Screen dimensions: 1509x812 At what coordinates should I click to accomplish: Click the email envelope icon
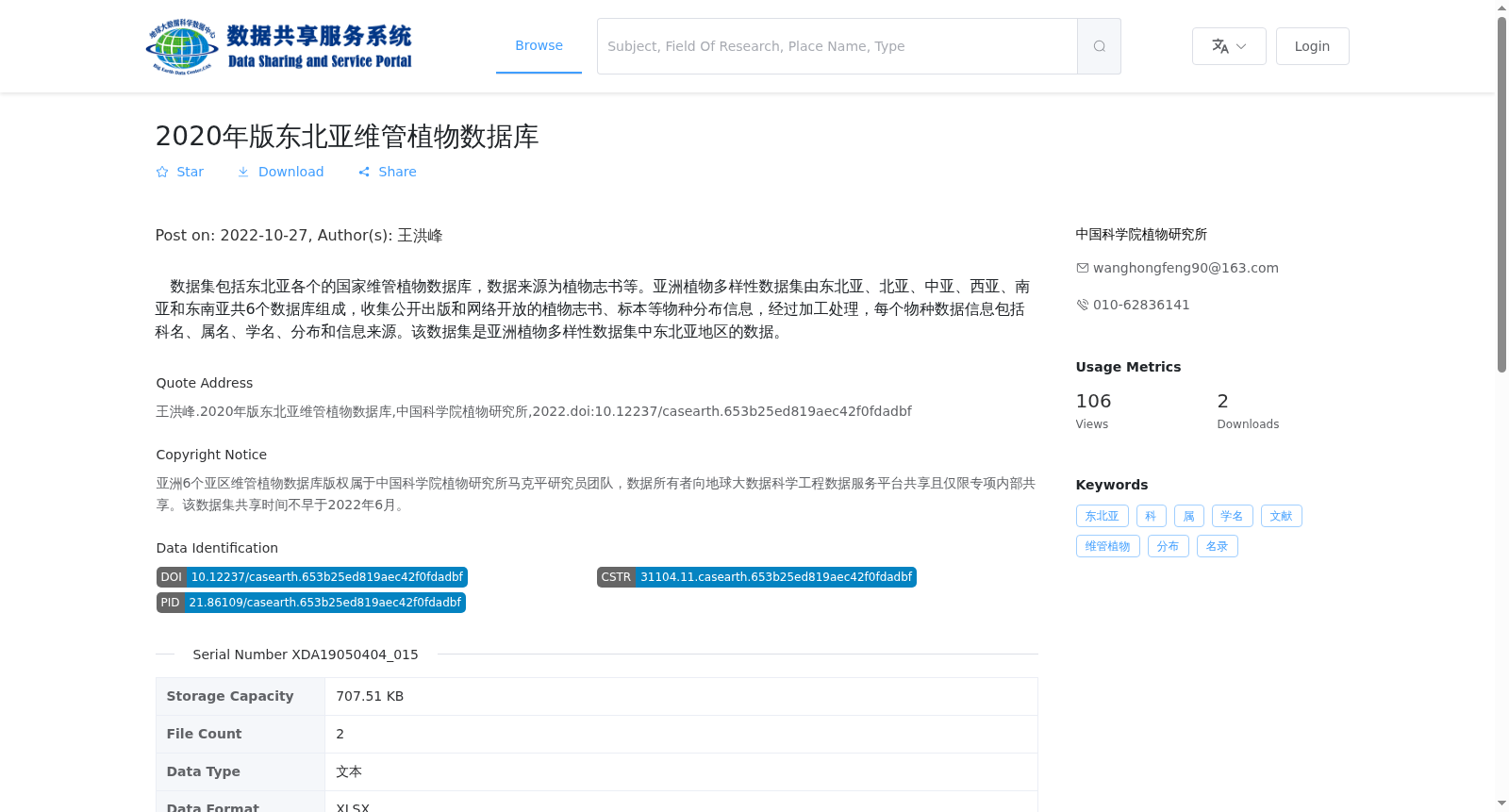click(x=1083, y=268)
